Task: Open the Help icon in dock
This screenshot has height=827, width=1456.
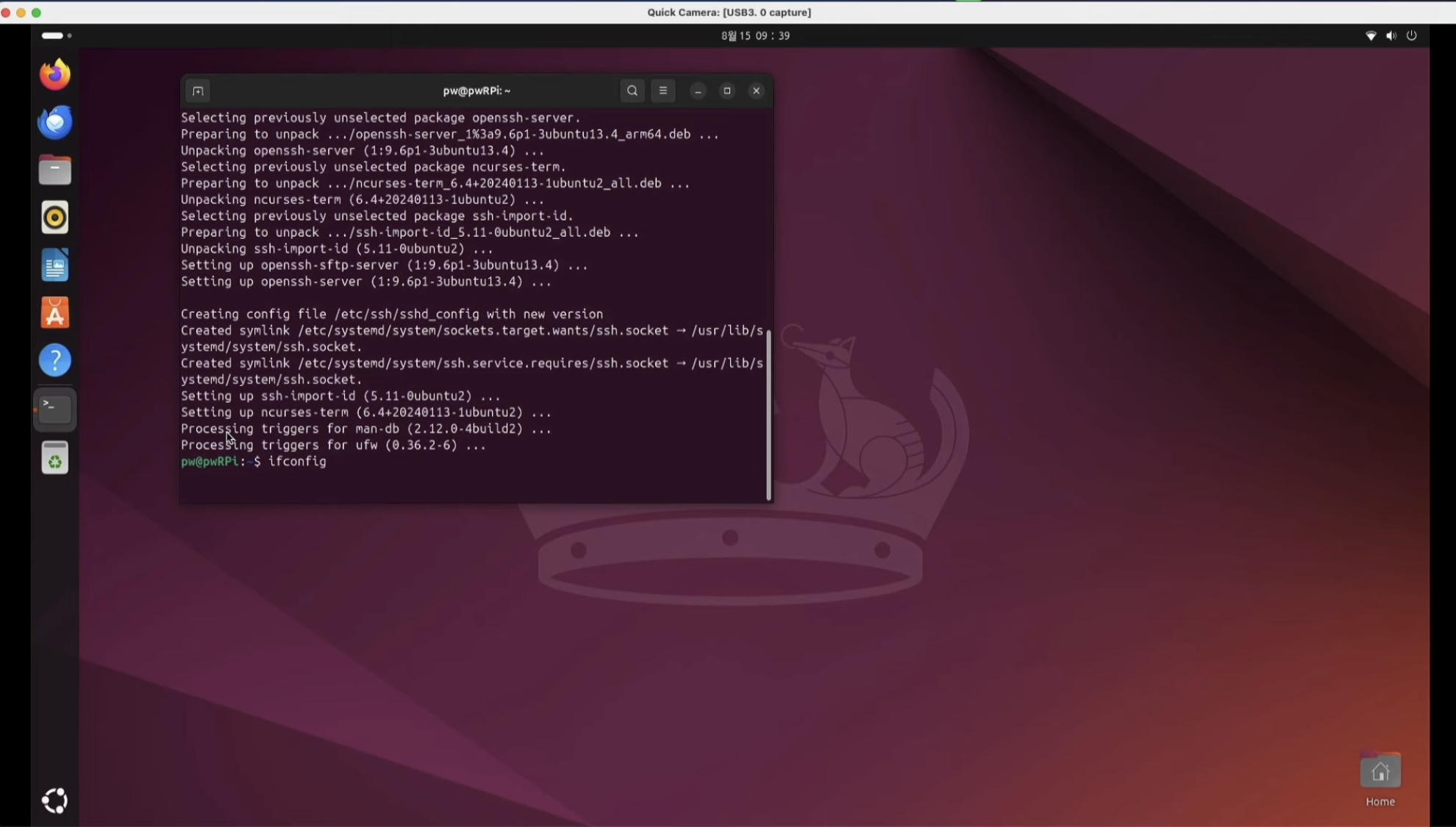Action: click(x=55, y=361)
